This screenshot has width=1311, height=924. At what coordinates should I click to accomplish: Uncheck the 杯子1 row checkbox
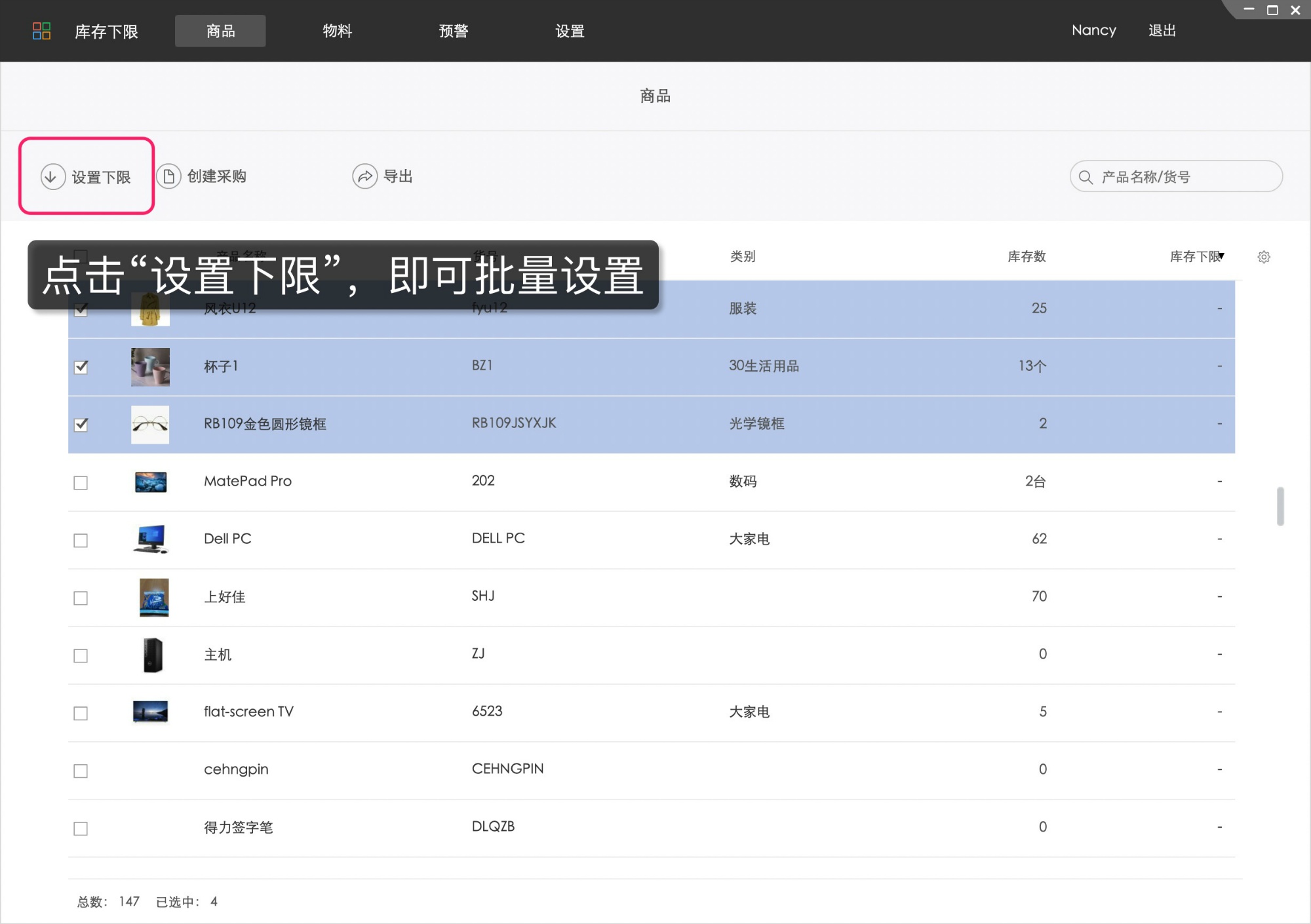[x=81, y=367]
